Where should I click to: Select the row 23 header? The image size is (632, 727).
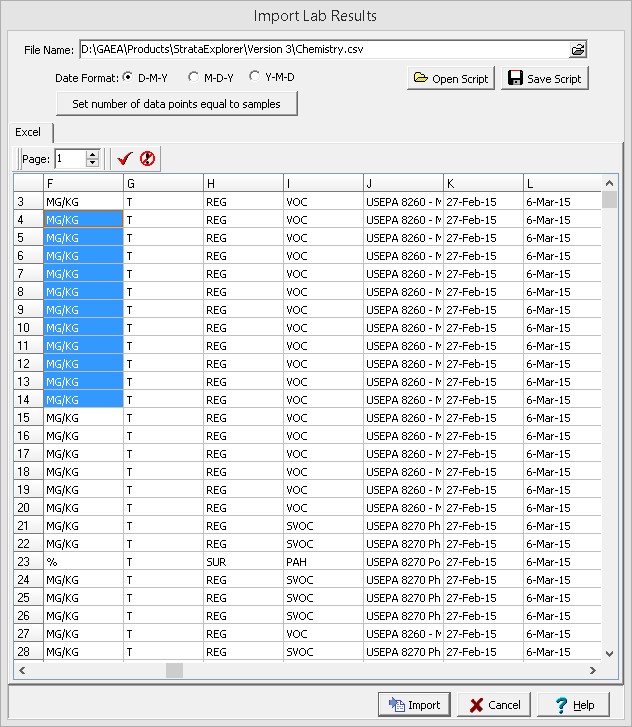[x=28, y=562]
